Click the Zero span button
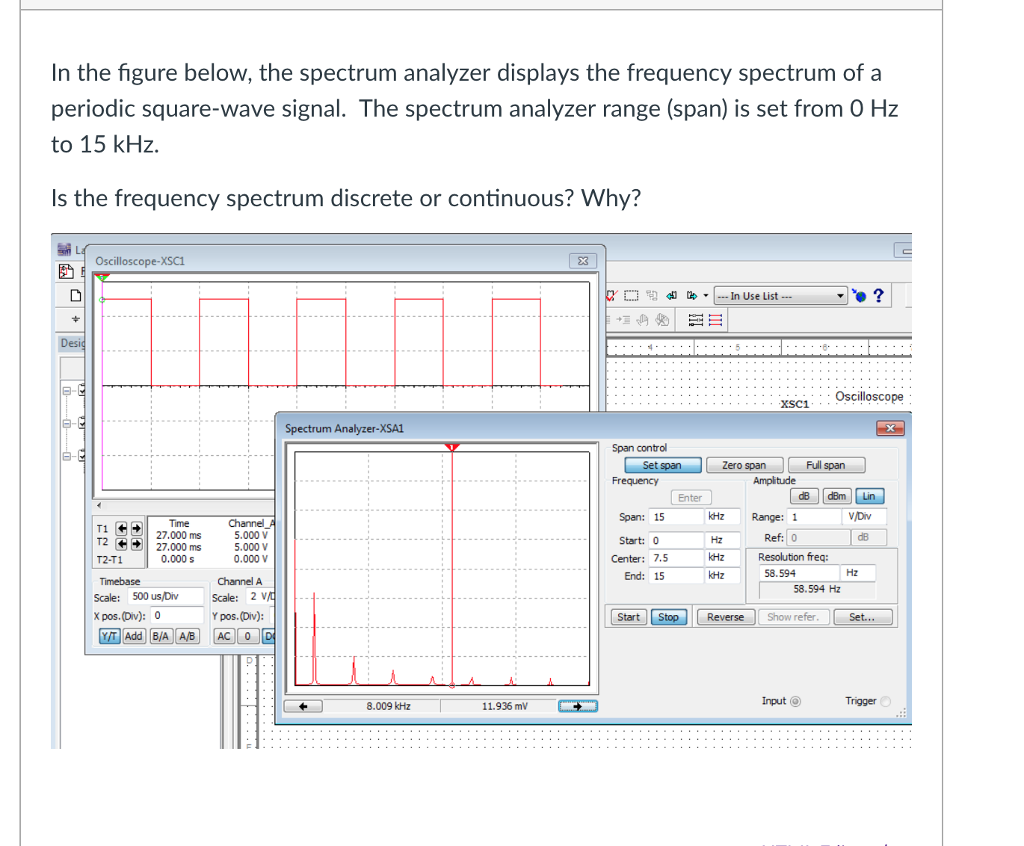1024x846 pixels. [744, 464]
